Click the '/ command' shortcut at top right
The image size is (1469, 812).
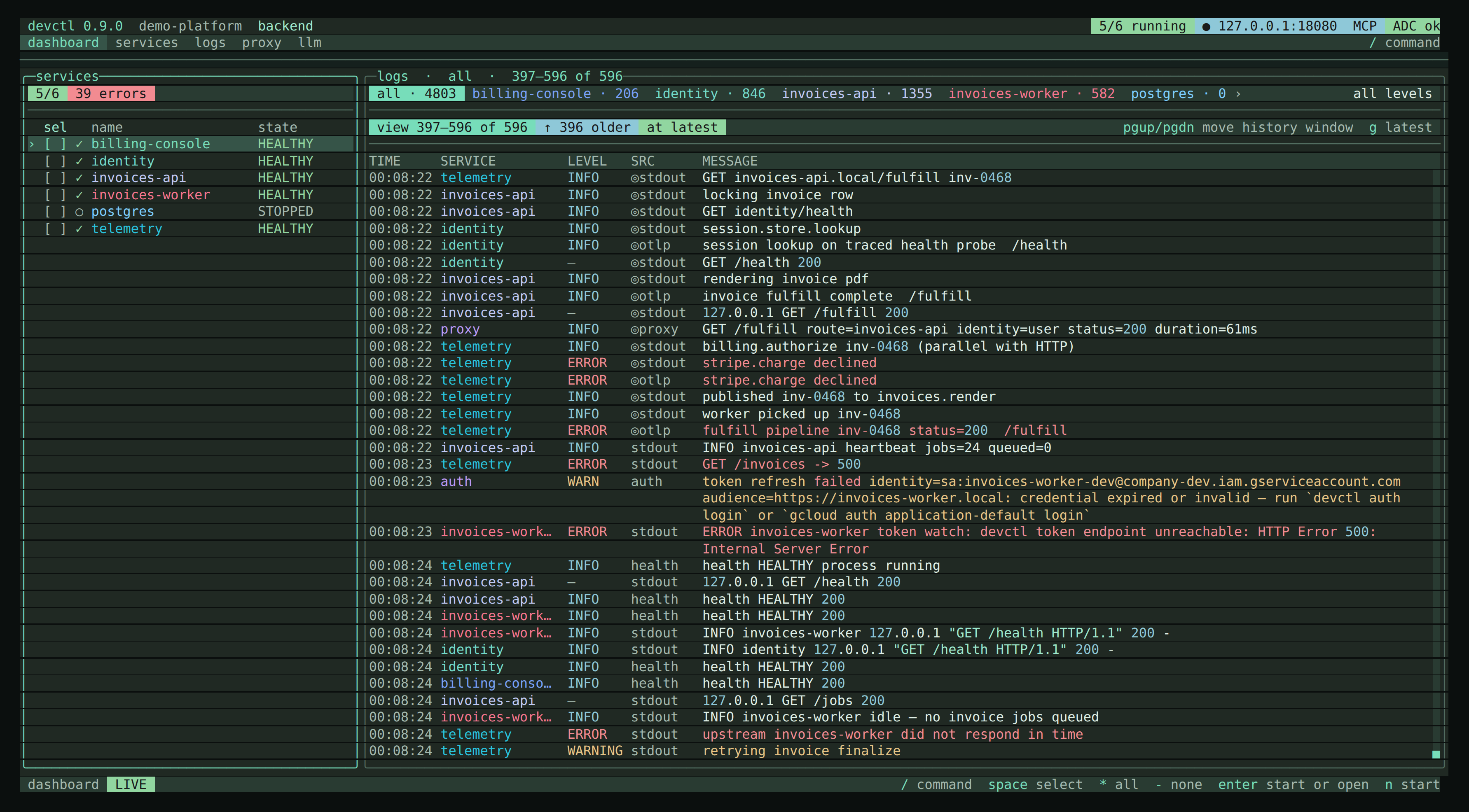1404,43
